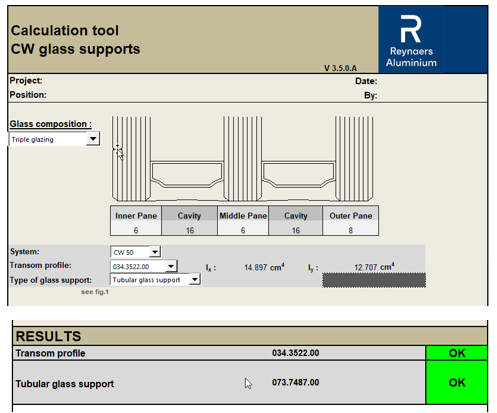Click the Calculation tool CW glass supports title
Image resolution: width=497 pixels, height=413 pixels.
coord(75,40)
